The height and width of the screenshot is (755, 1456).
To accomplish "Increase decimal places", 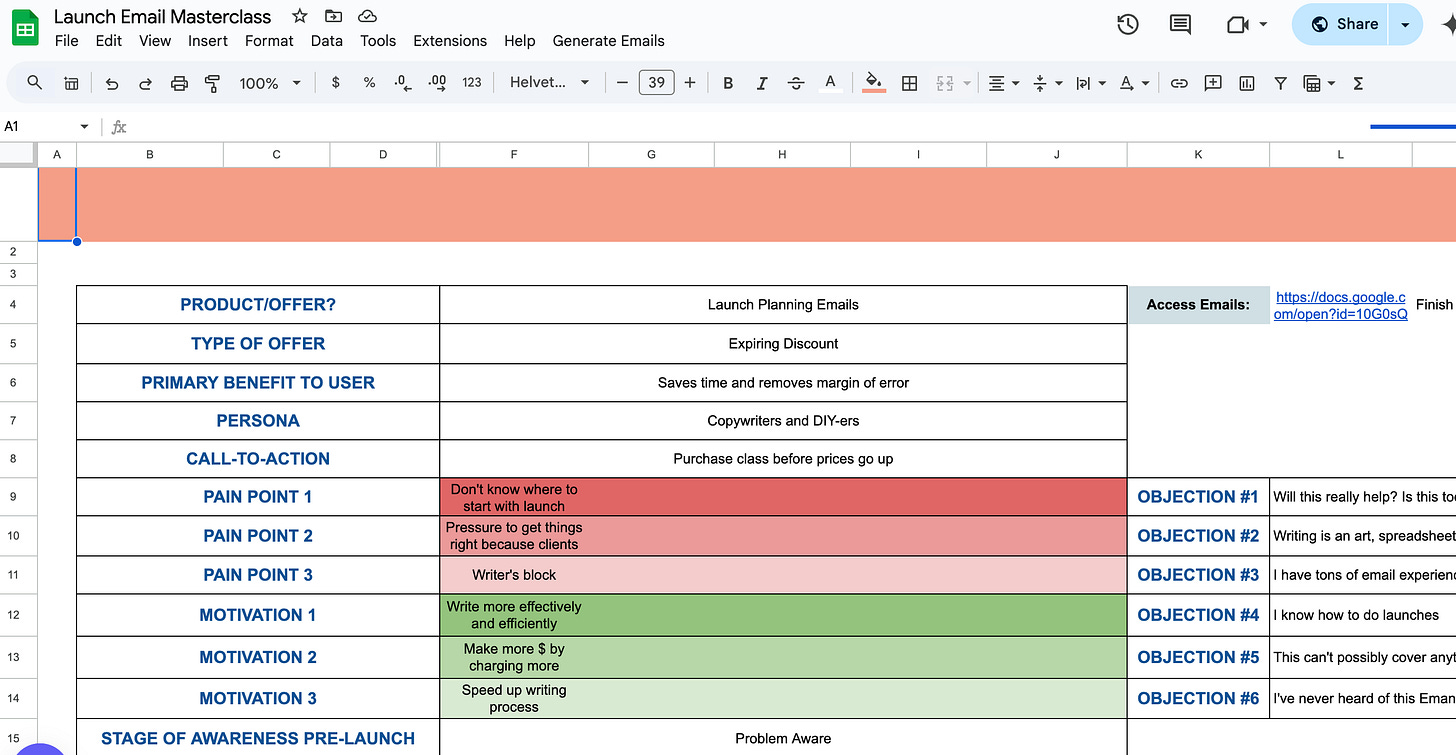I will pos(437,83).
